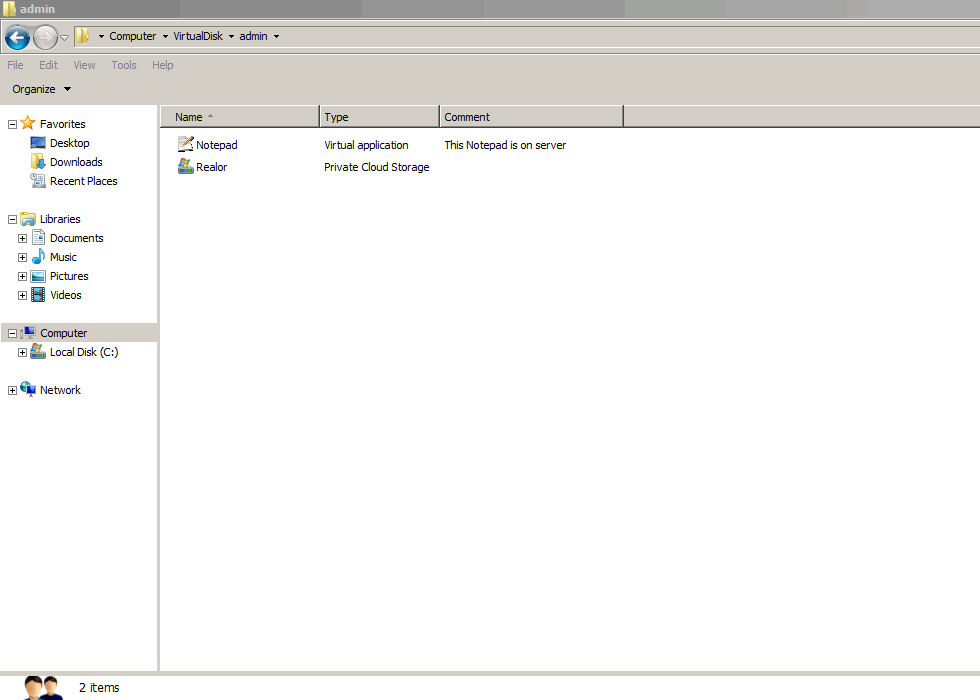The image size is (980, 700).
Task: Expand the Network tree node
Action: tap(12, 390)
